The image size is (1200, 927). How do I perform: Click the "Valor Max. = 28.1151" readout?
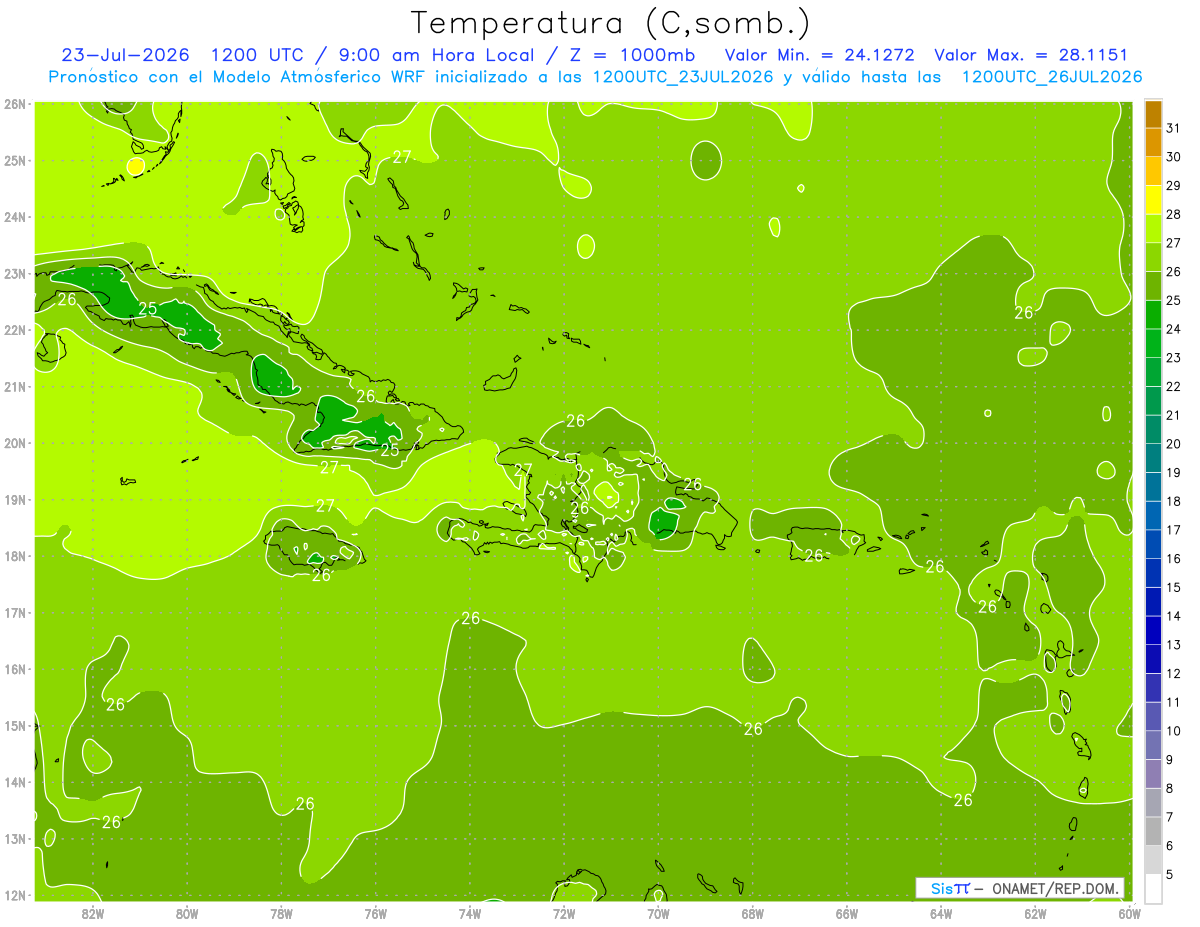click(1031, 55)
